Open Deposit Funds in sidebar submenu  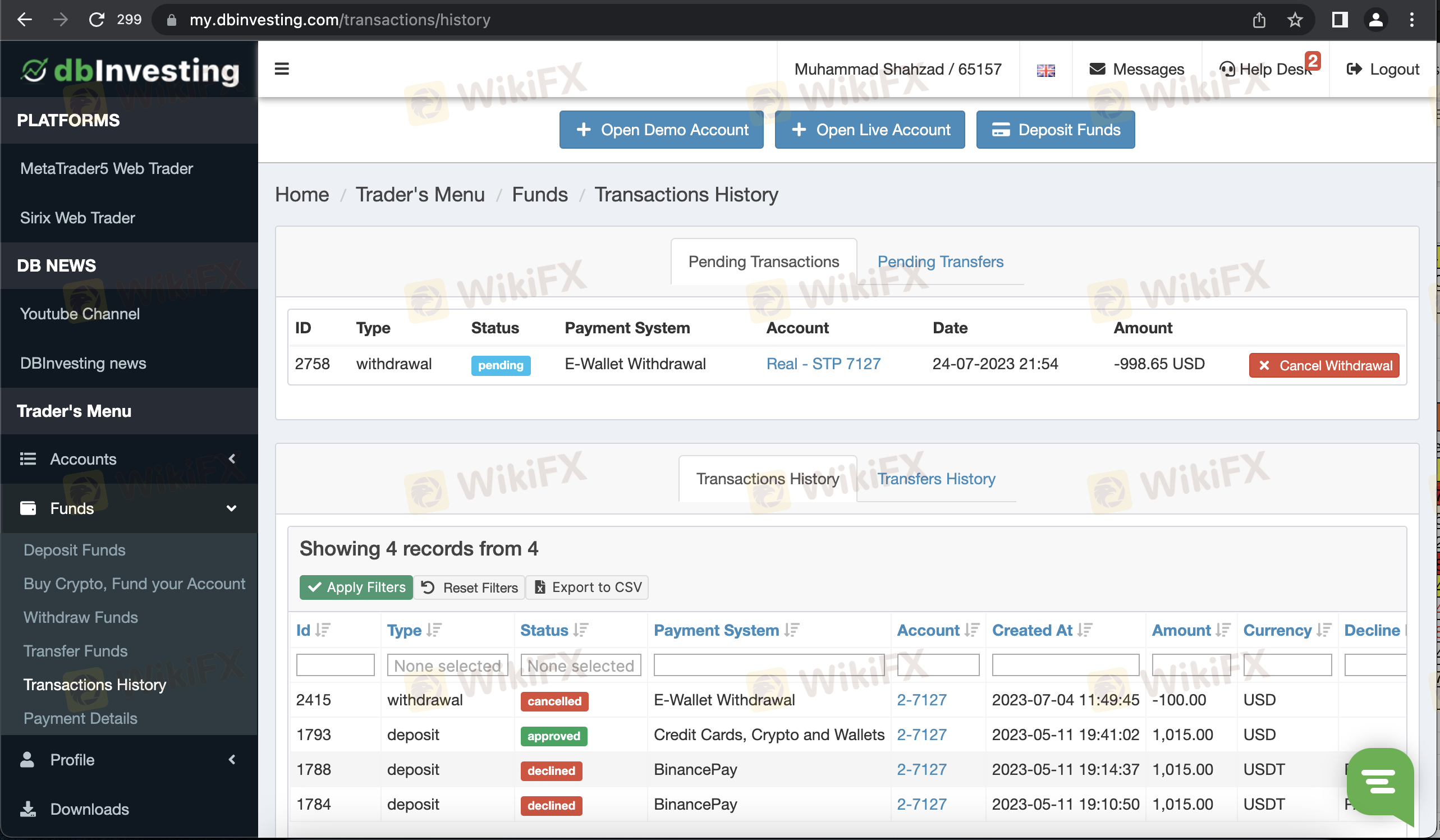click(74, 550)
